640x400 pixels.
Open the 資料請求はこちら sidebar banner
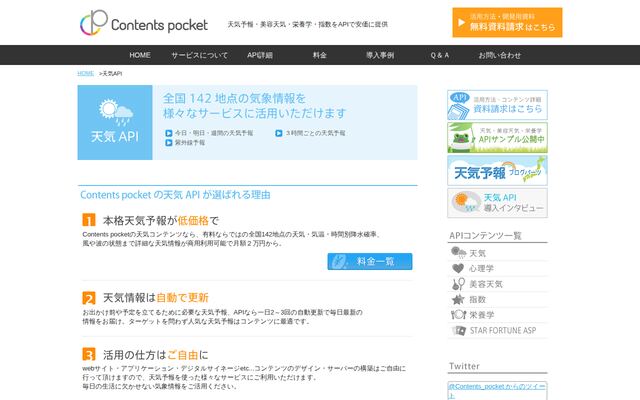(497, 105)
